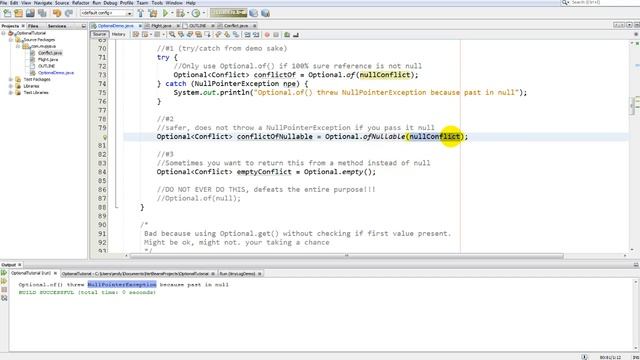Open dropdown arrow beside Profile Project

coord(203,13)
